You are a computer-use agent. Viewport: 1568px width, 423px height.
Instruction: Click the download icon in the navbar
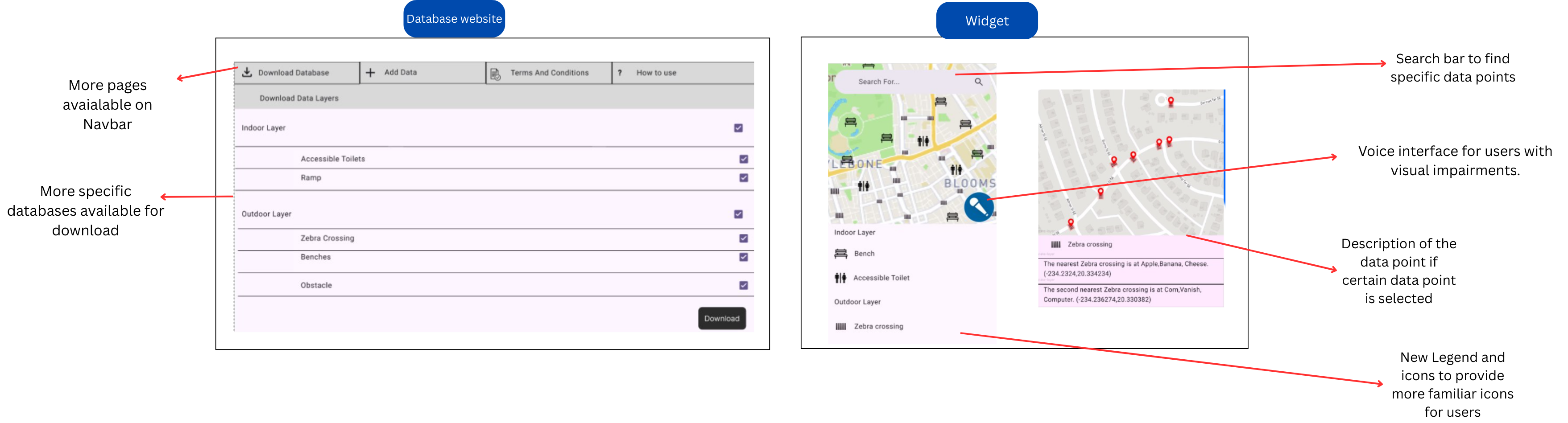click(x=247, y=72)
